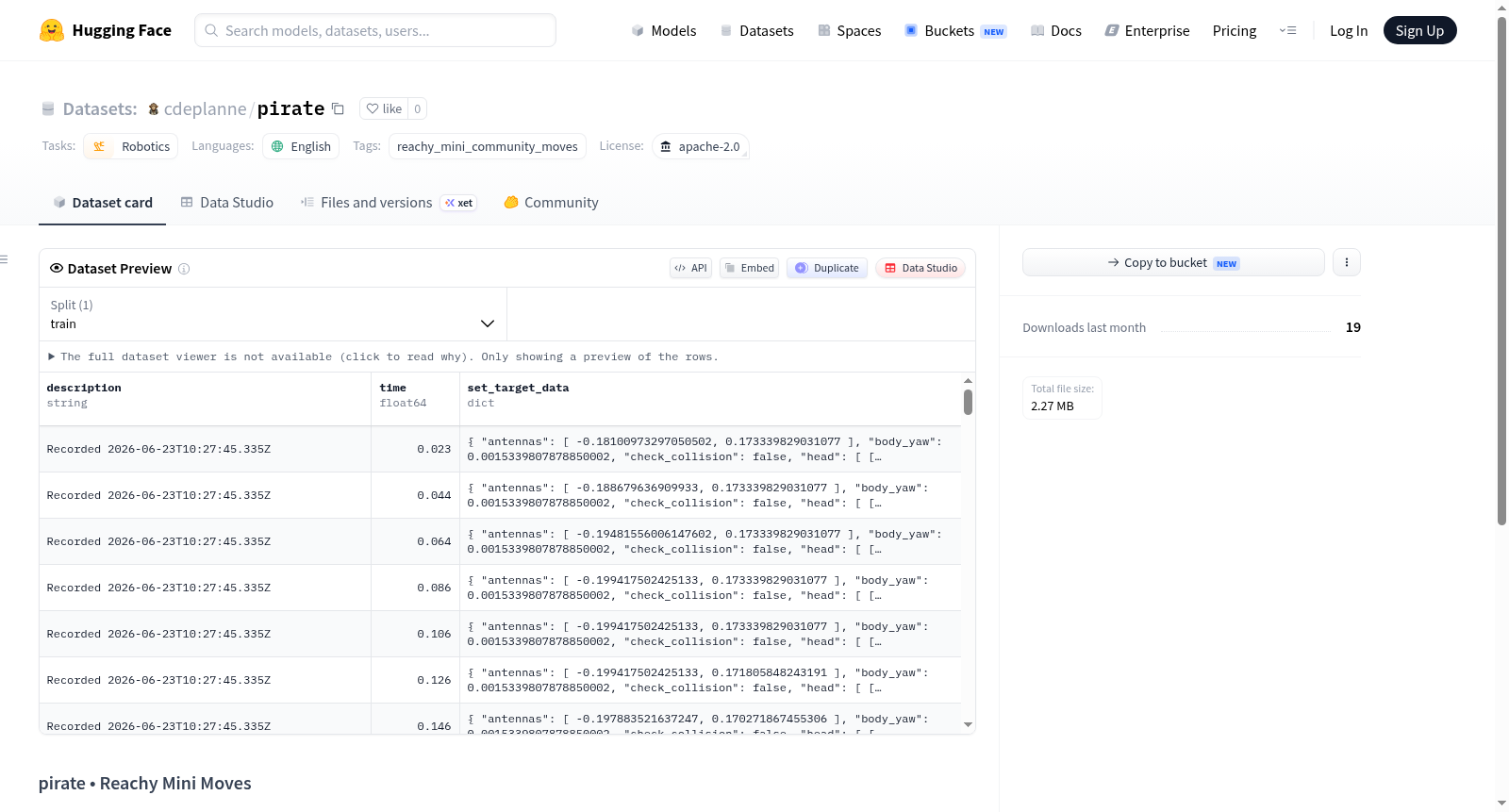Viewport: 1509px width, 812px height.
Task: Click the Robotics task tag
Action: [x=130, y=146]
